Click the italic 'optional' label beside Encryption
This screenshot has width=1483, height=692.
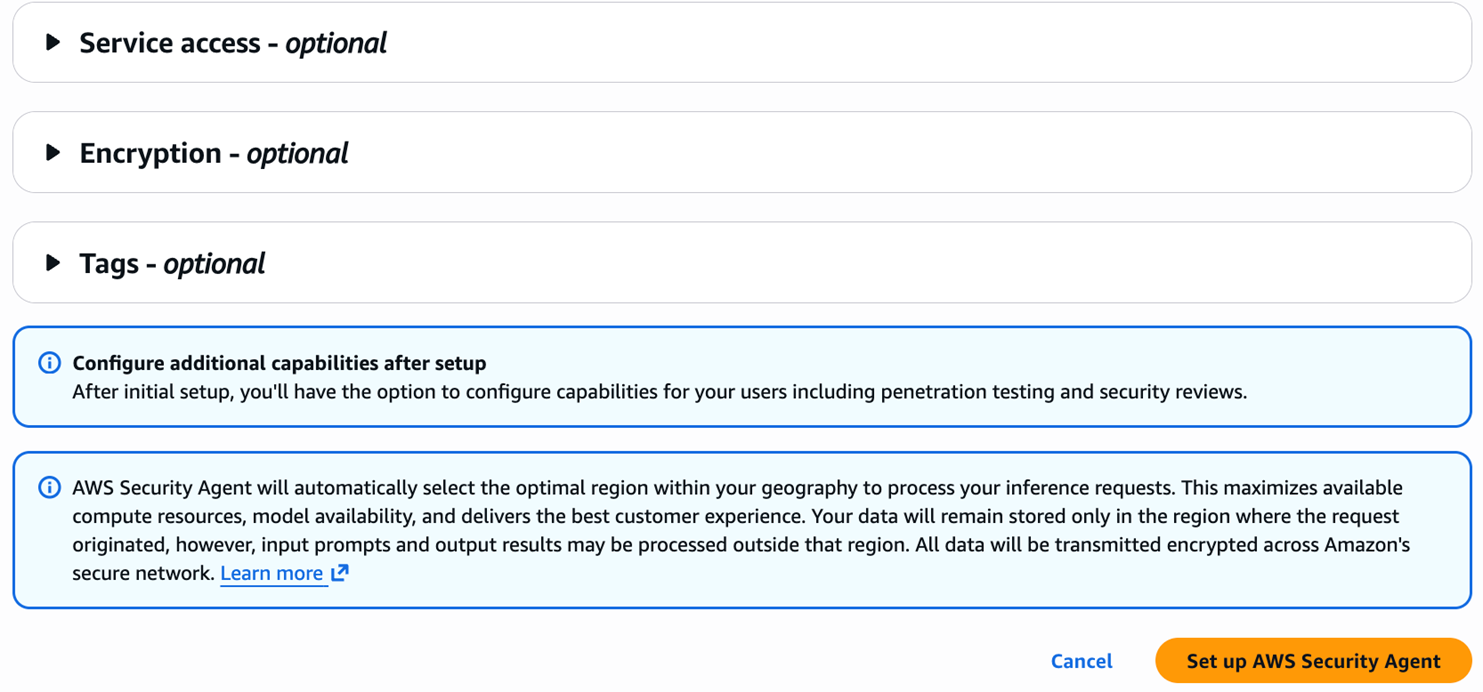tap(297, 153)
